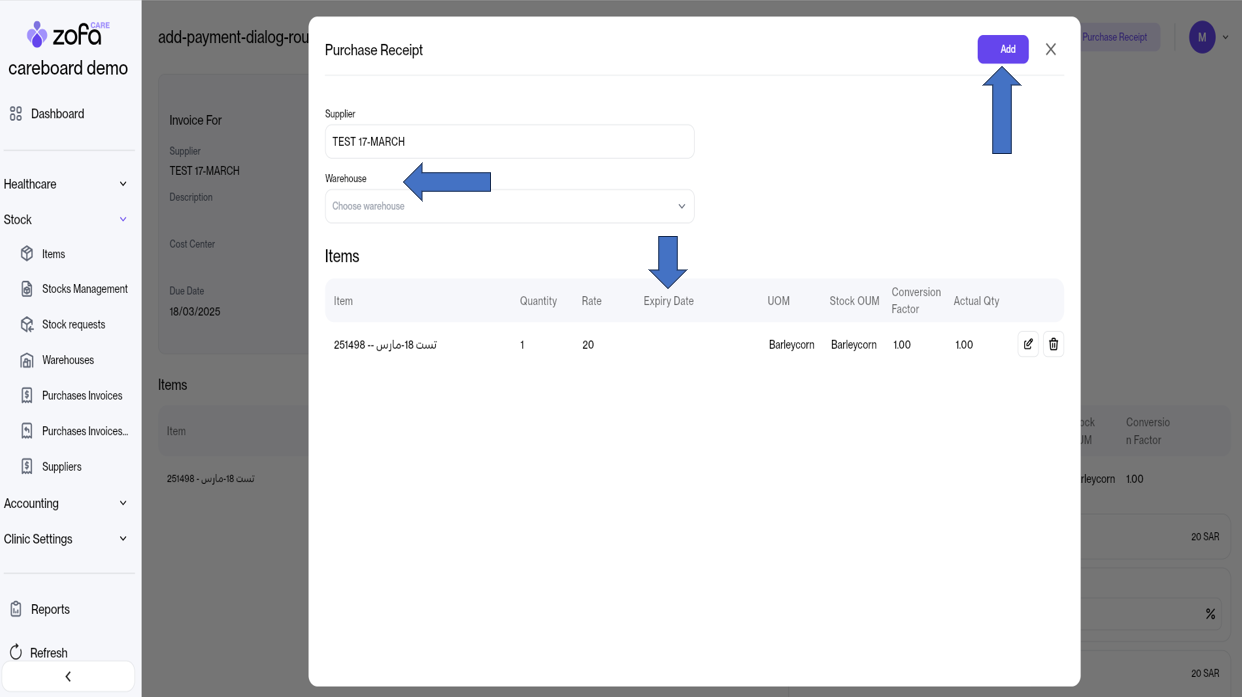
Task: Click the Reports icon in sidebar
Action: tap(16, 609)
